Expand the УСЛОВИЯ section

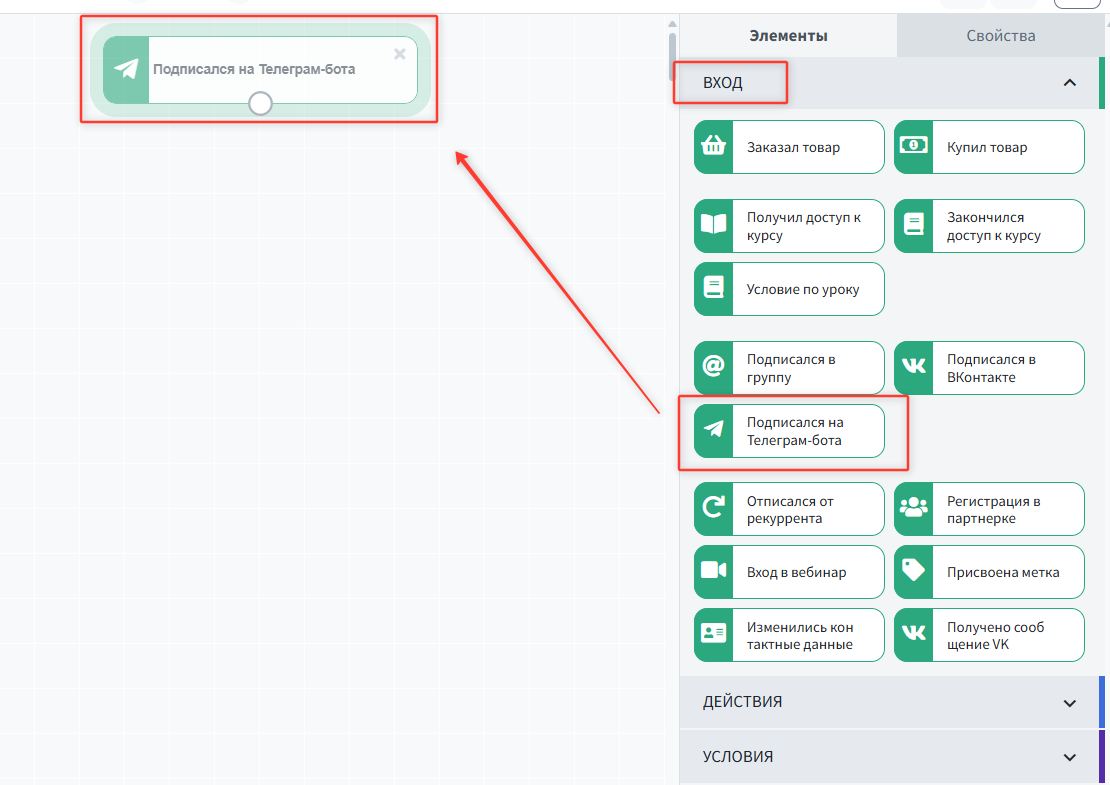[x=1069, y=757]
